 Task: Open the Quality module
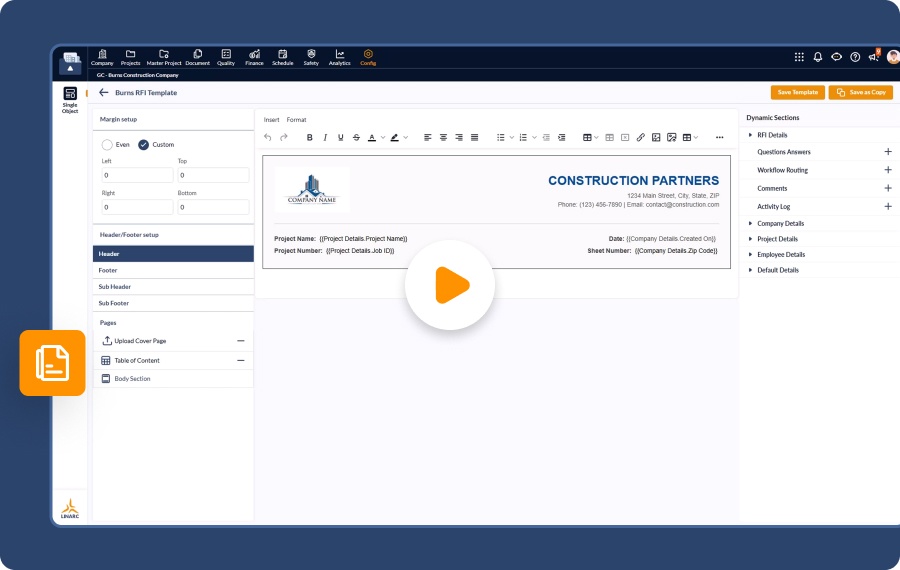(x=226, y=57)
